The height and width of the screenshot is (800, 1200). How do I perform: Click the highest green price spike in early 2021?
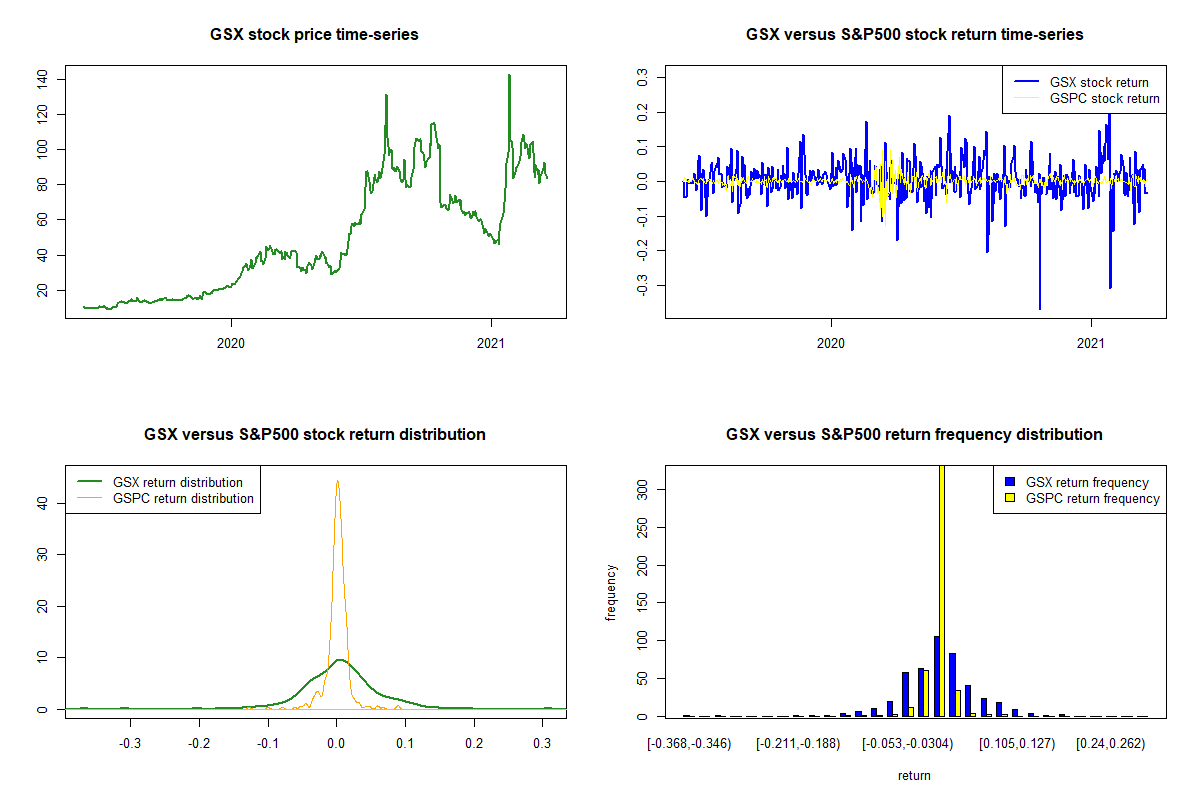click(x=509, y=76)
